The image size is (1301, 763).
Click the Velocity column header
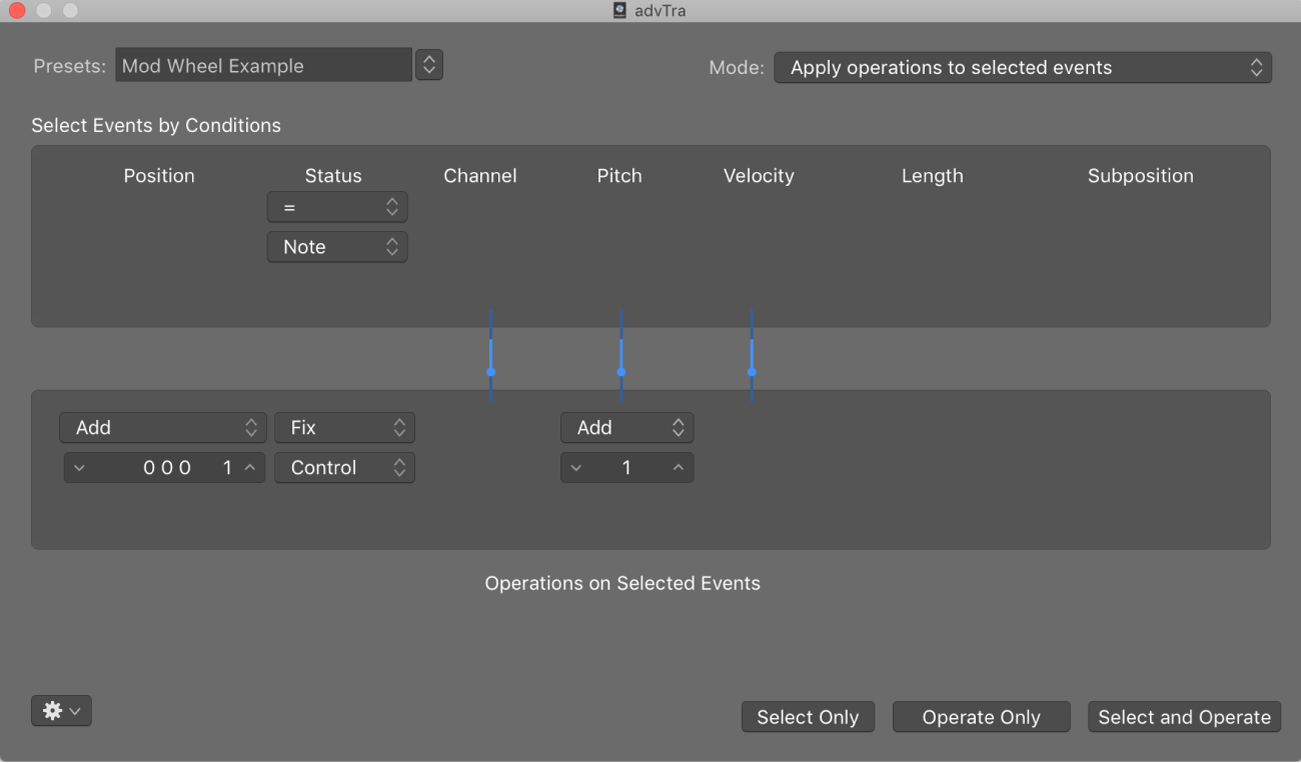click(759, 176)
